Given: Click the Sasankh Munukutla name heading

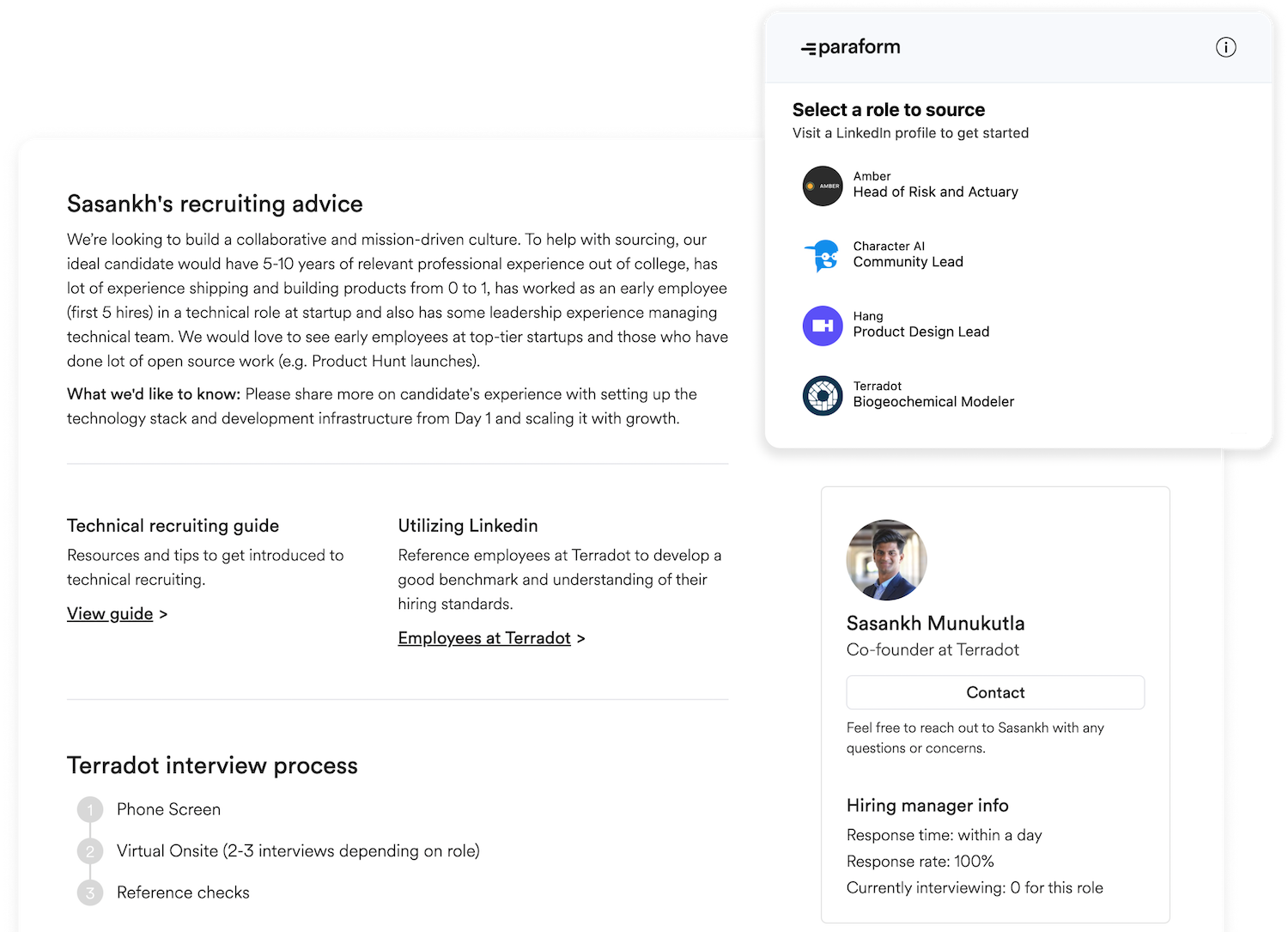Looking at the screenshot, I should tap(935, 624).
